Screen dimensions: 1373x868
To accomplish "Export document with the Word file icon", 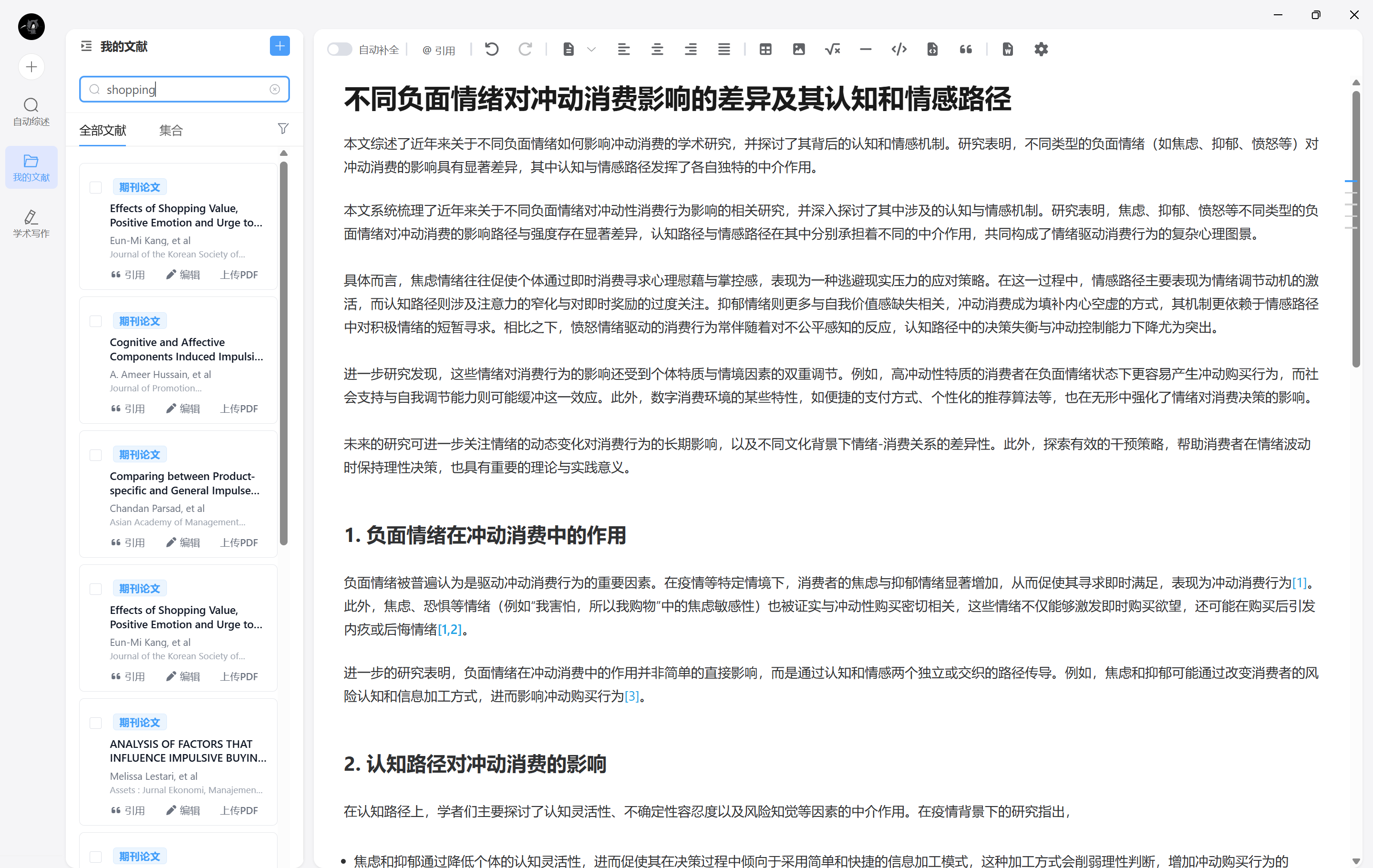I will (1007, 49).
